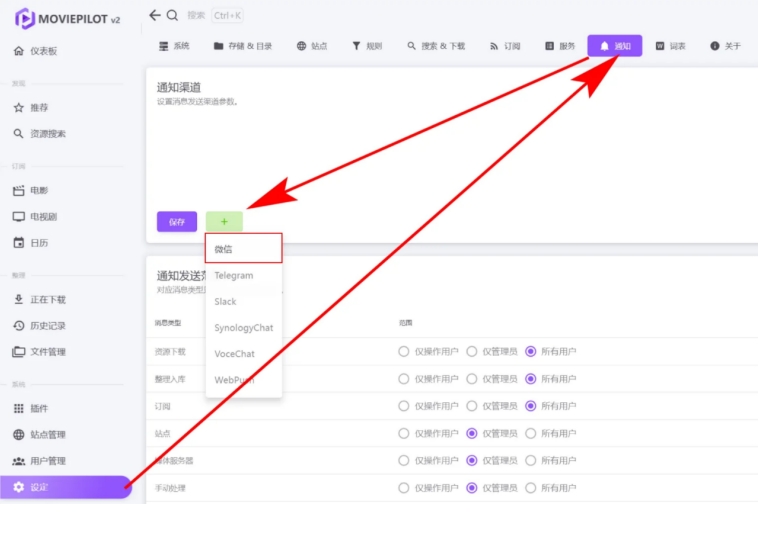764x533 pixels.
Task: Open 电视剧 TV shows in sidebar
Action: coord(35,216)
